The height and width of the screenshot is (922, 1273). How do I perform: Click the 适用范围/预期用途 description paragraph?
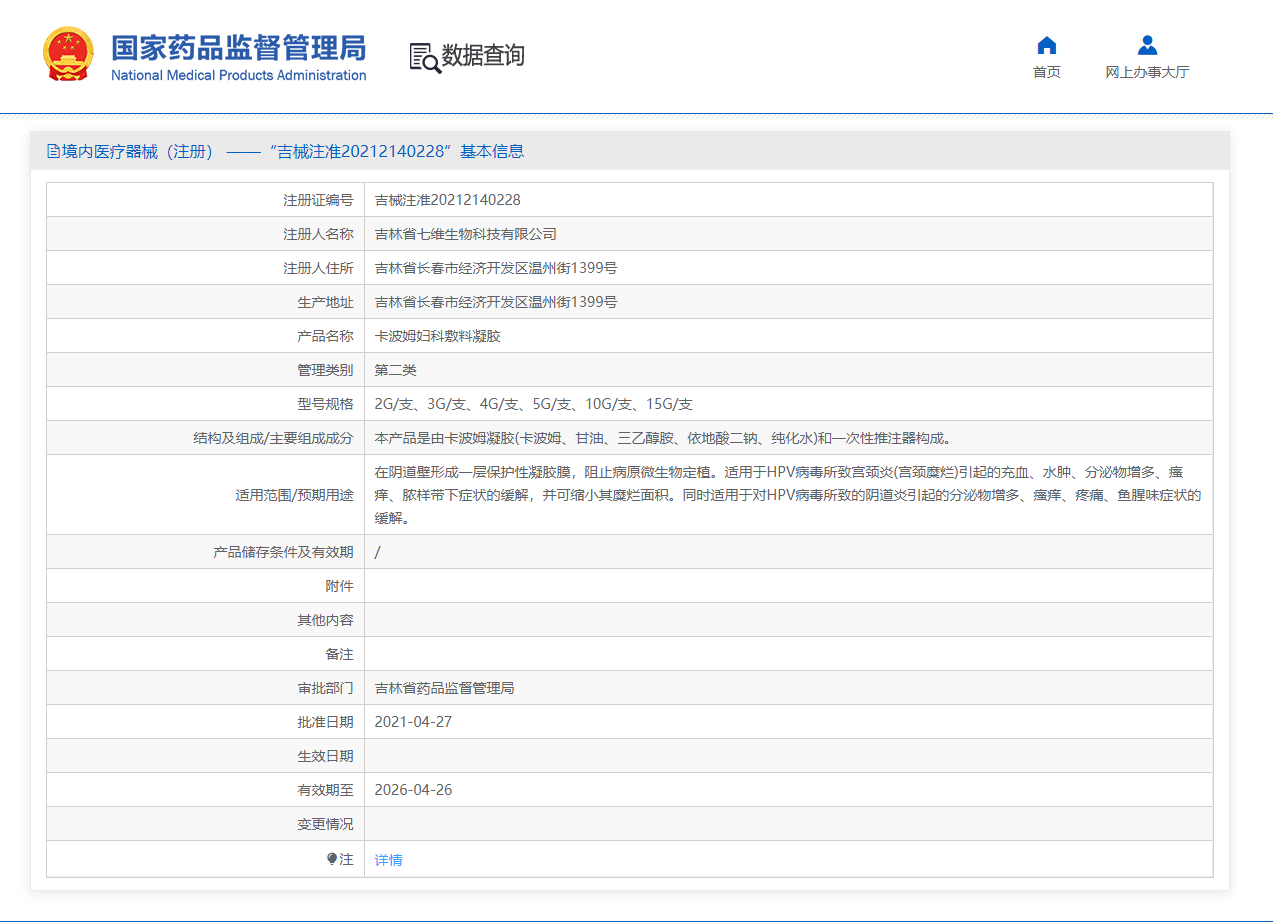pos(788,495)
